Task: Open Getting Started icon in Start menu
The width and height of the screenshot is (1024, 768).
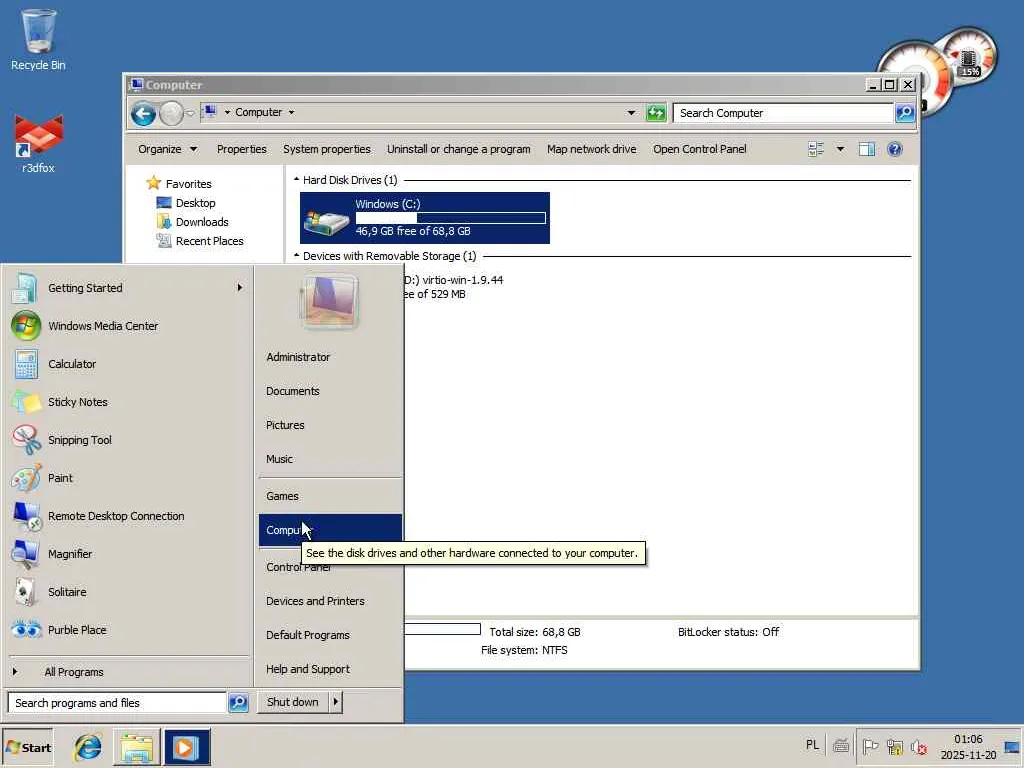Action: coord(25,288)
